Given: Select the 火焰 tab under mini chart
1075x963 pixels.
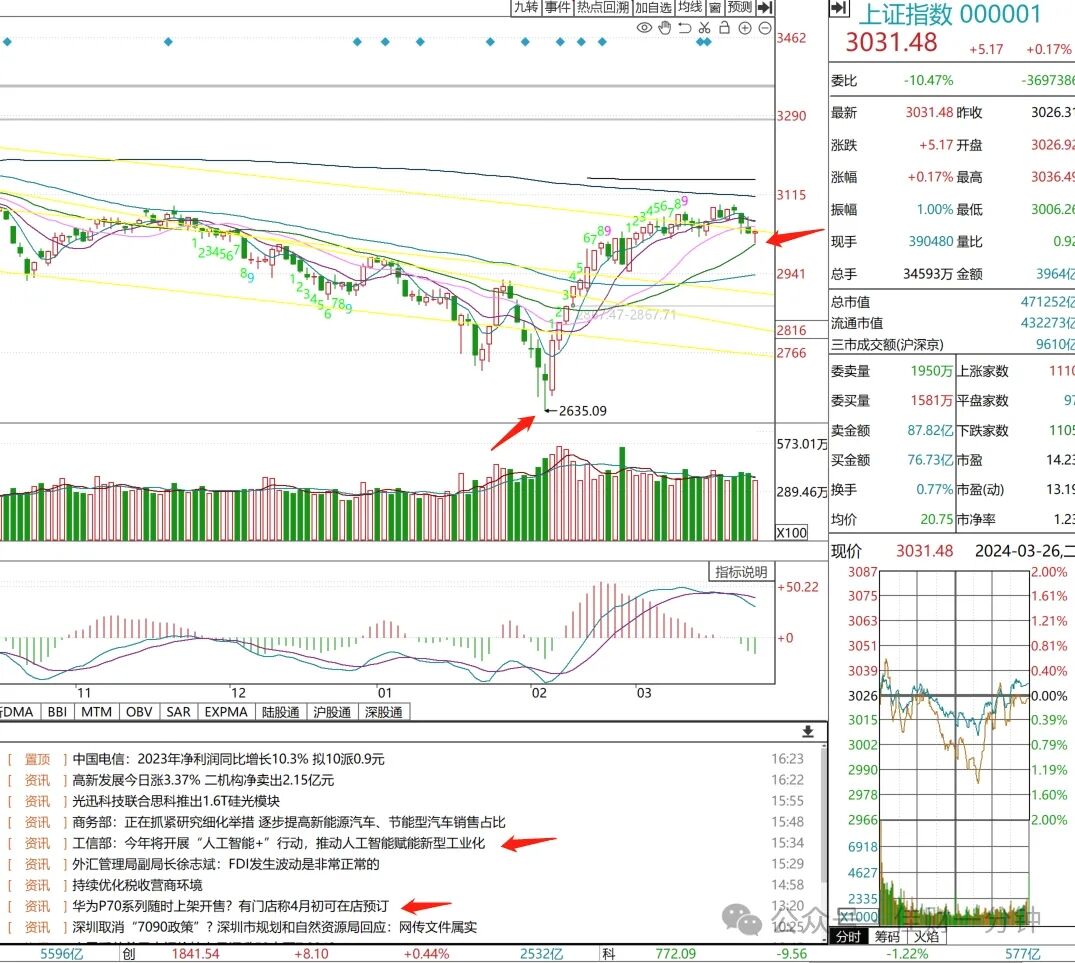Looking at the screenshot, I should coord(926,936).
